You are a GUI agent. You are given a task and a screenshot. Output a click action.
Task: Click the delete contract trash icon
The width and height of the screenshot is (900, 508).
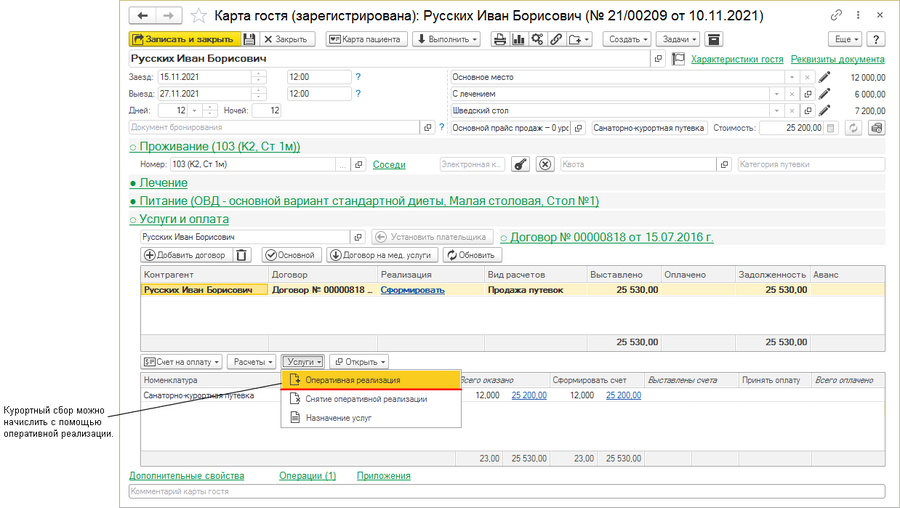tap(241, 255)
